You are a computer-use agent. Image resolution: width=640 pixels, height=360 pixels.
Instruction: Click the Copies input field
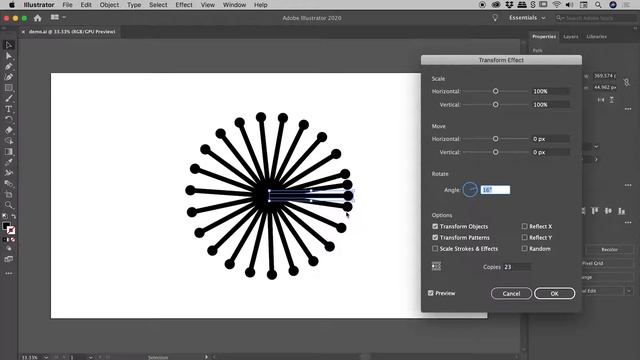click(517, 267)
